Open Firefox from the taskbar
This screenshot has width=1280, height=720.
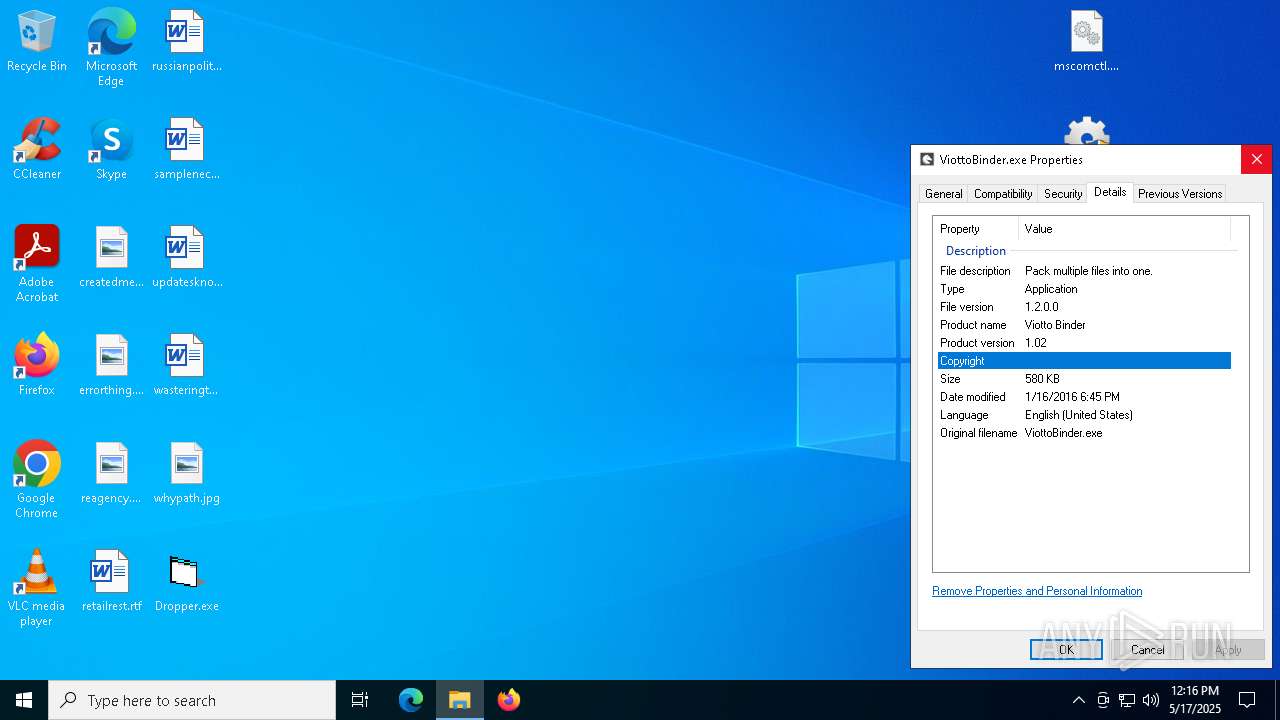point(509,700)
